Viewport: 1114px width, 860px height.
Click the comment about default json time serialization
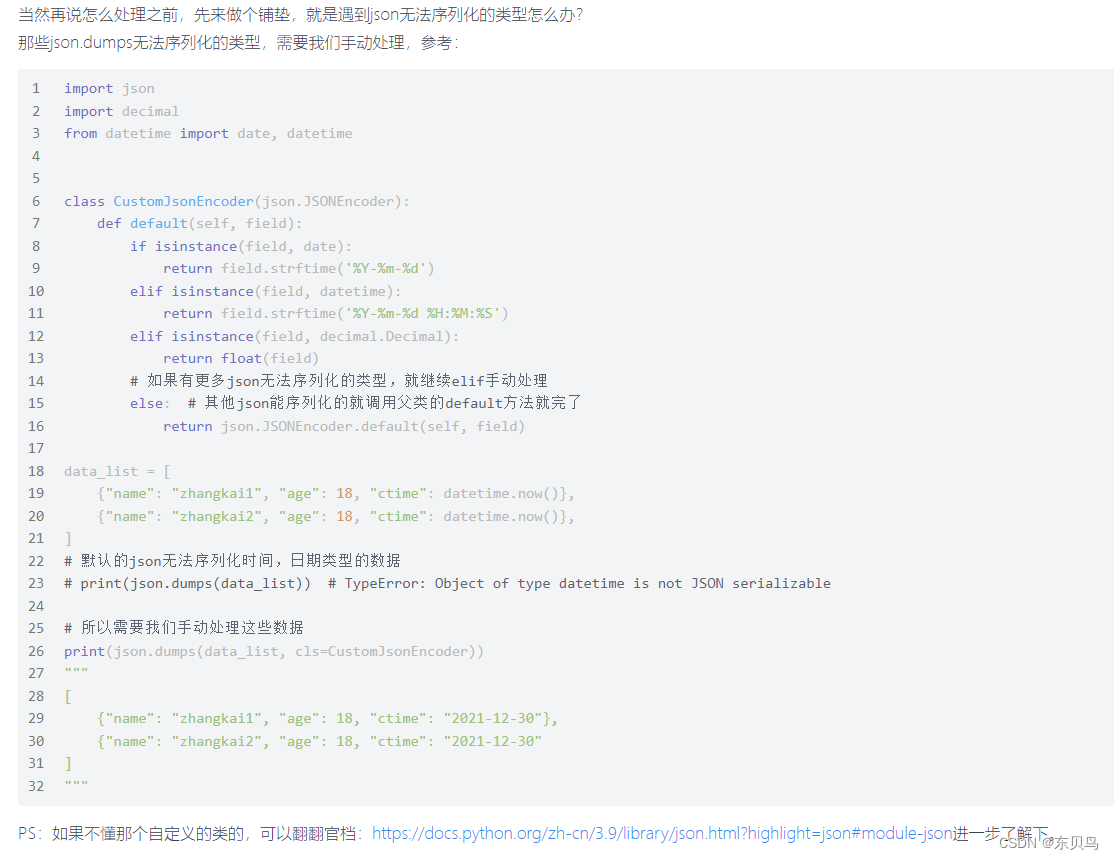pos(232,560)
